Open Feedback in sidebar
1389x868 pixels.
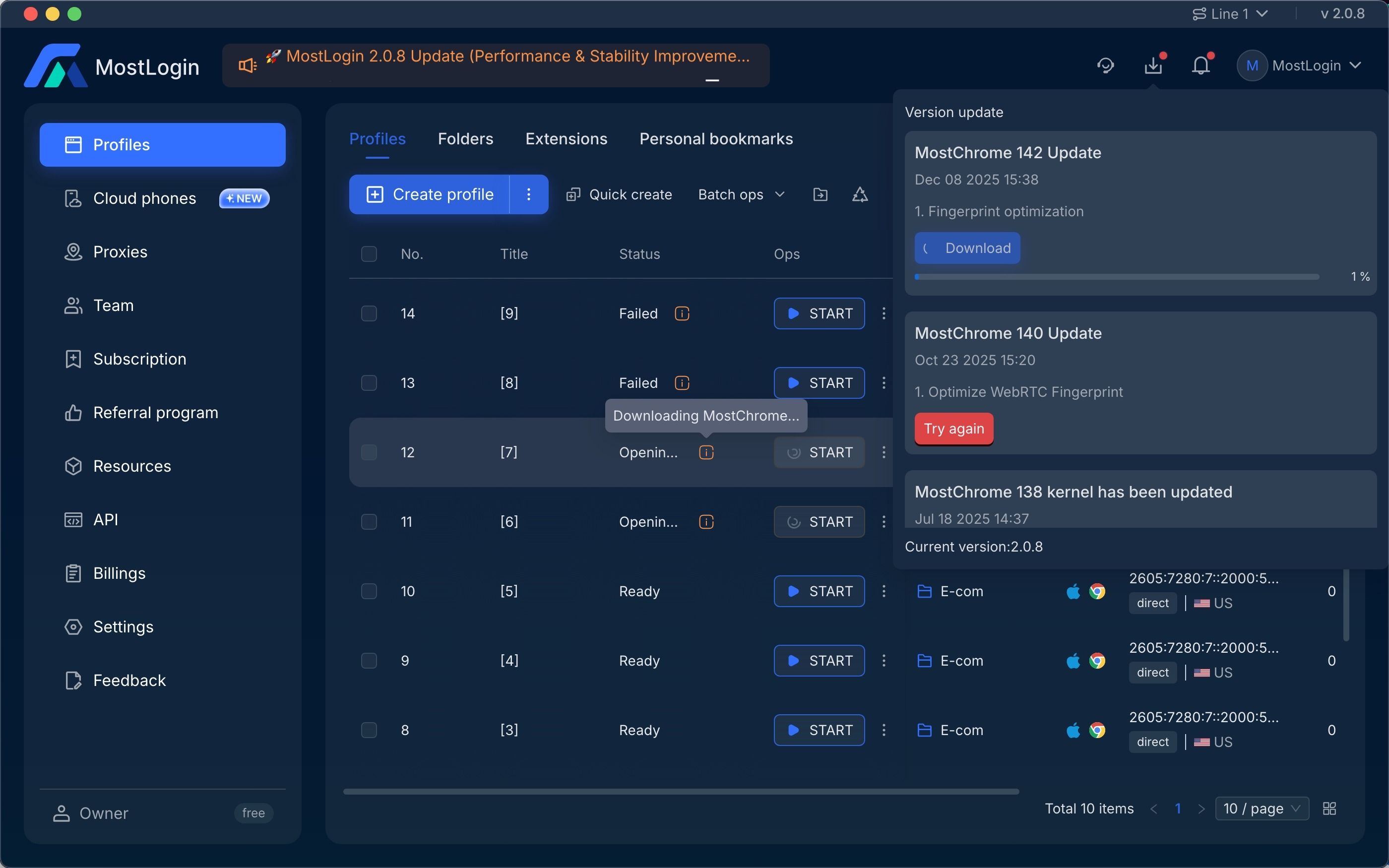tap(162, 681)
